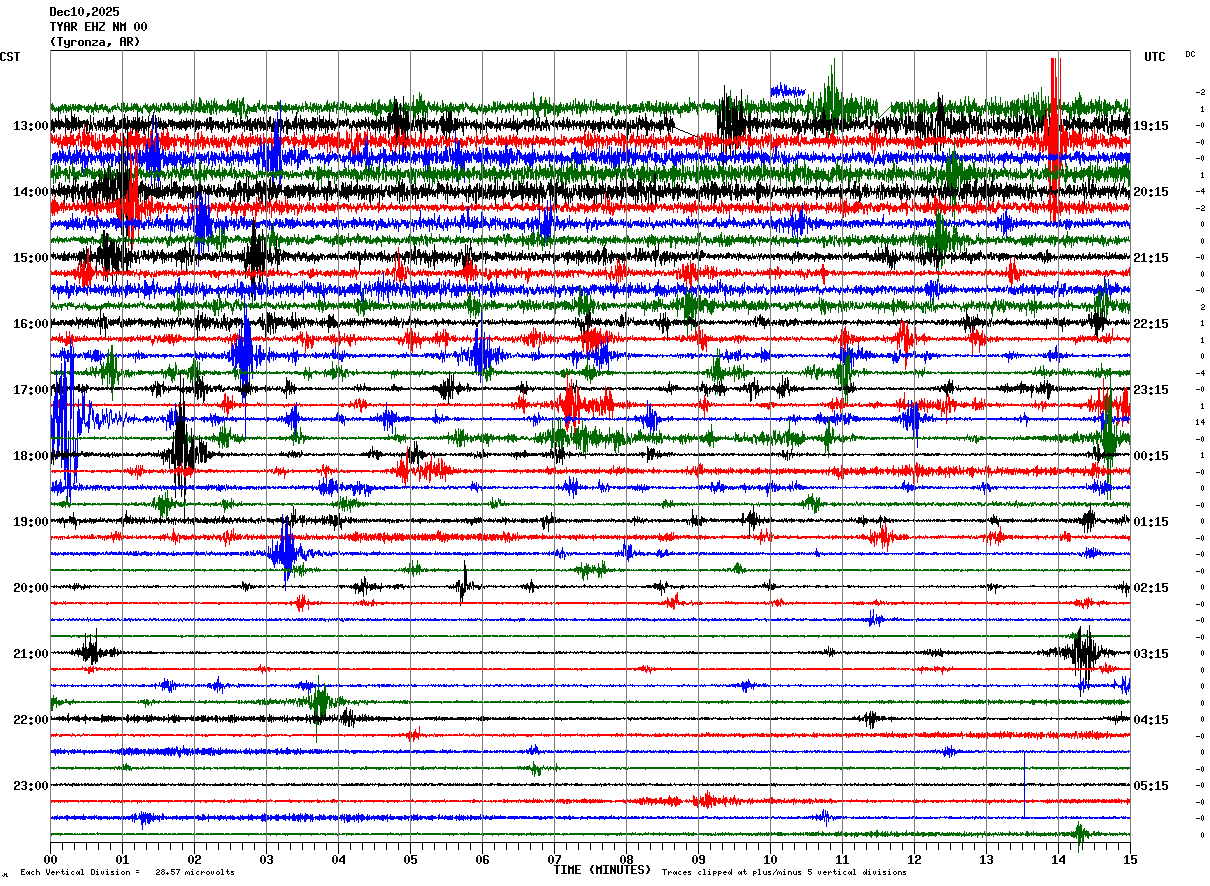Select the 15:00 CST row label
Screen dimensions: 1210x886
[x=31, y=258]
